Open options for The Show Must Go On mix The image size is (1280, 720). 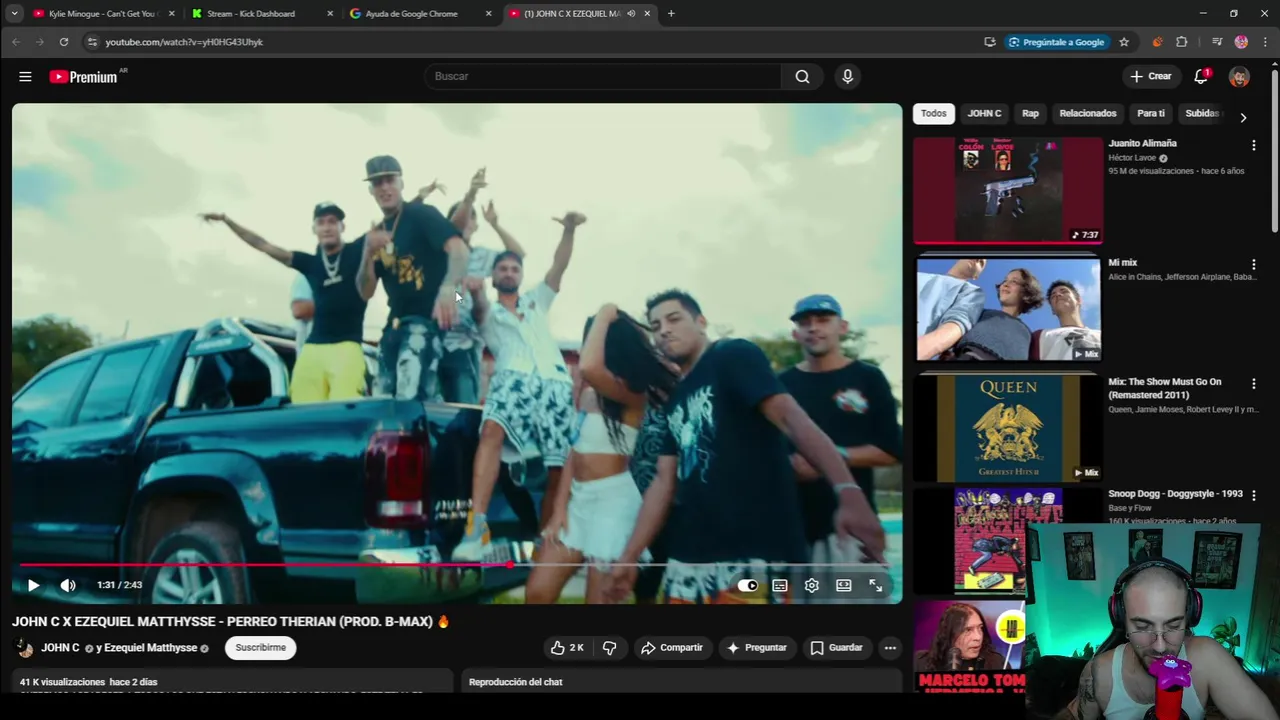coord(1253,384)
